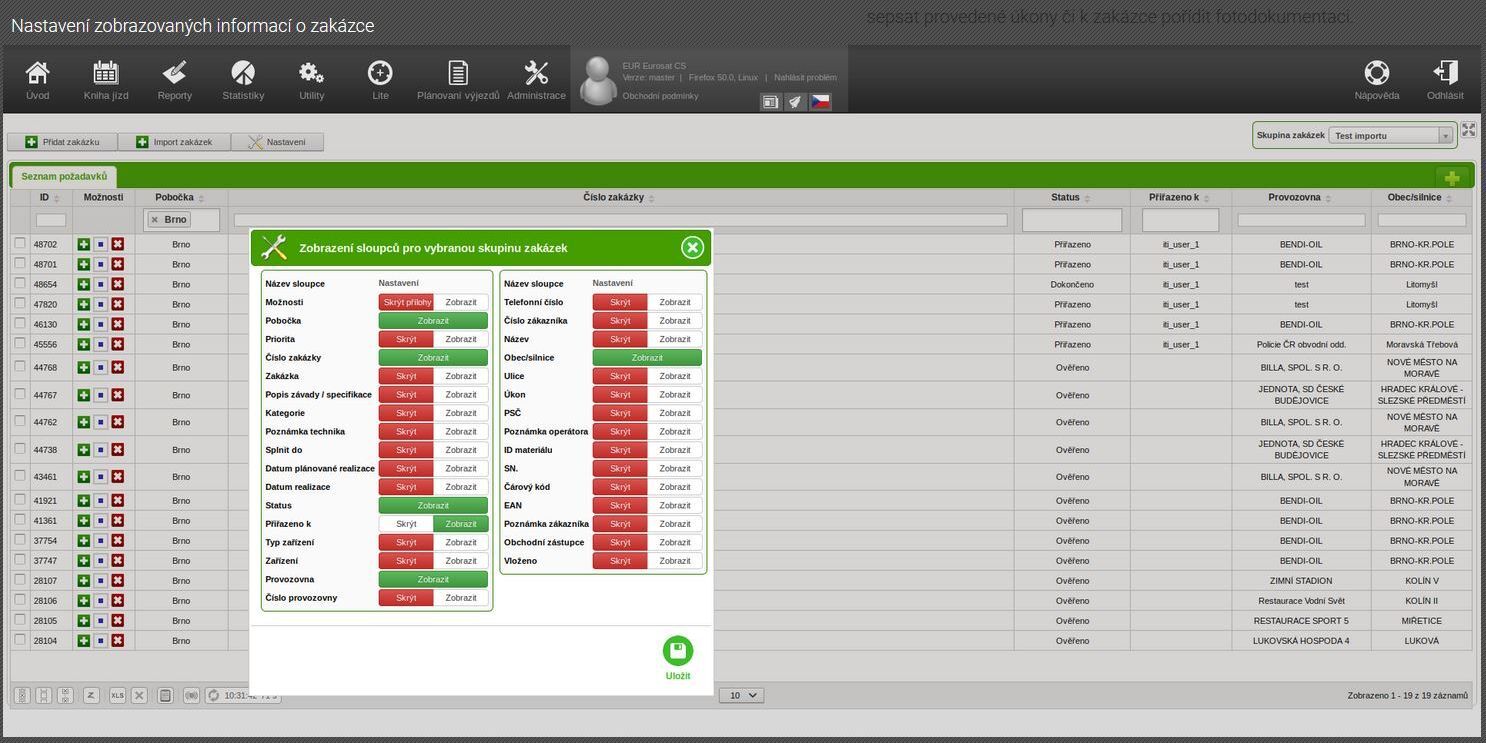Log out using the Odhlásit icon
The width and height of the screenshot is (1486, 743).
1445,80
